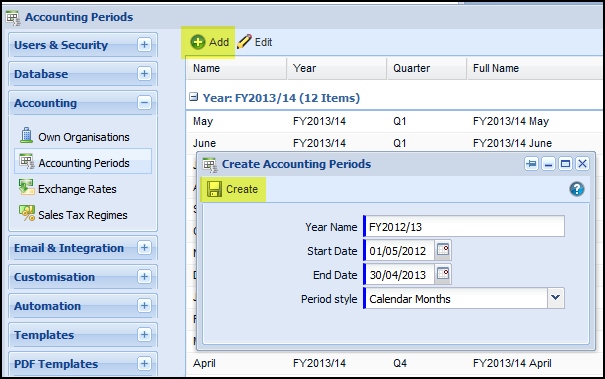The image size is (605, 379).
Task: Click the Edit pencil icon
Action: pyautogui.click(x=244, y=41)
